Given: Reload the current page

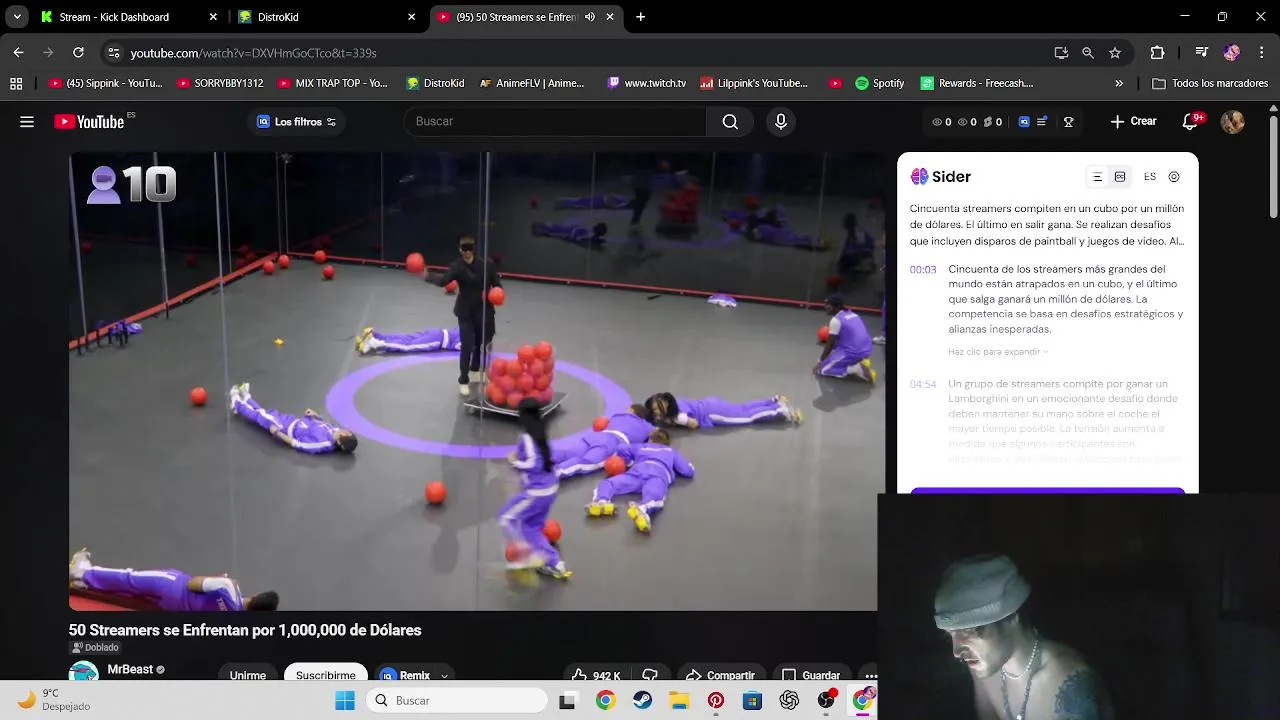Looking at the screenshot, I should pyautogui.click(x=78, y=53).
